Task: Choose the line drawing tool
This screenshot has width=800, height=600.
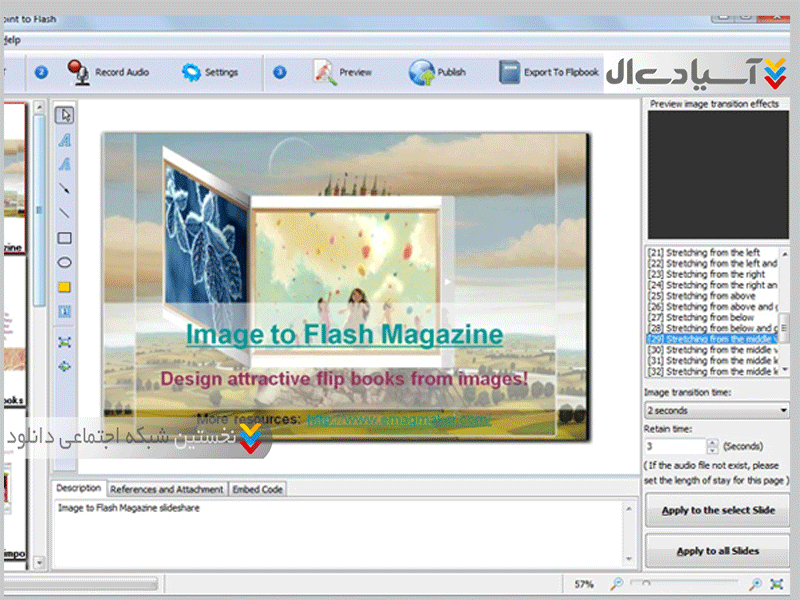Action: 64,213
